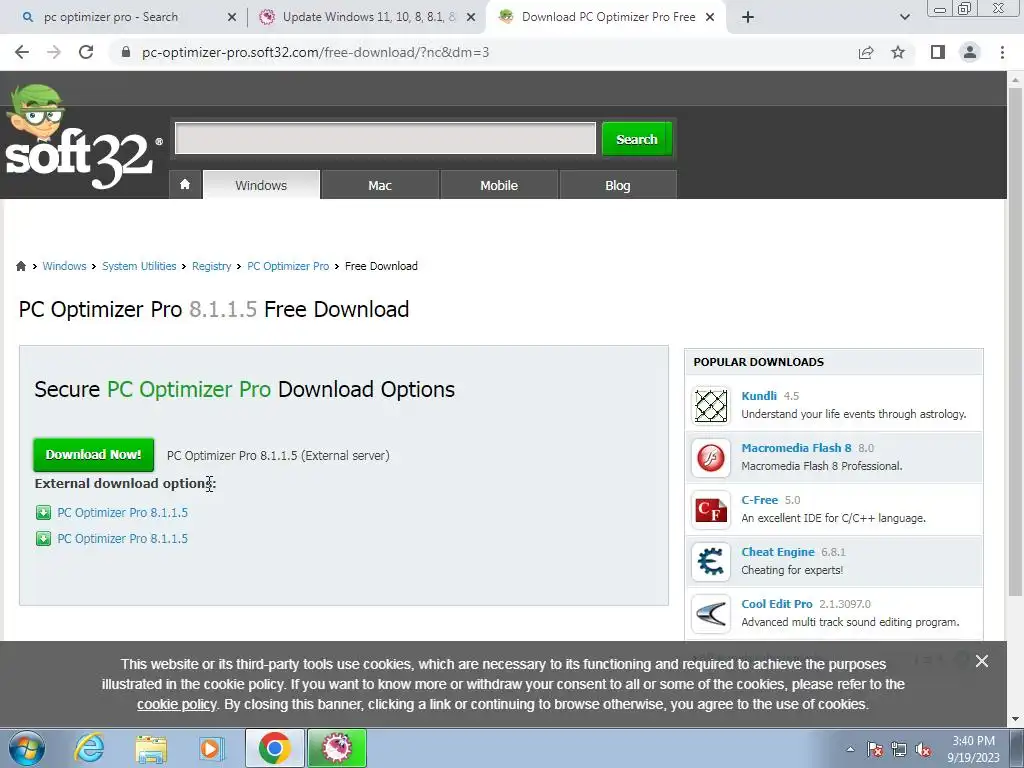This screenshot has height=768, width=1024.
Task: Close the 'pc optimizer pro - Search' tab
Action: (x=232, y=18)
